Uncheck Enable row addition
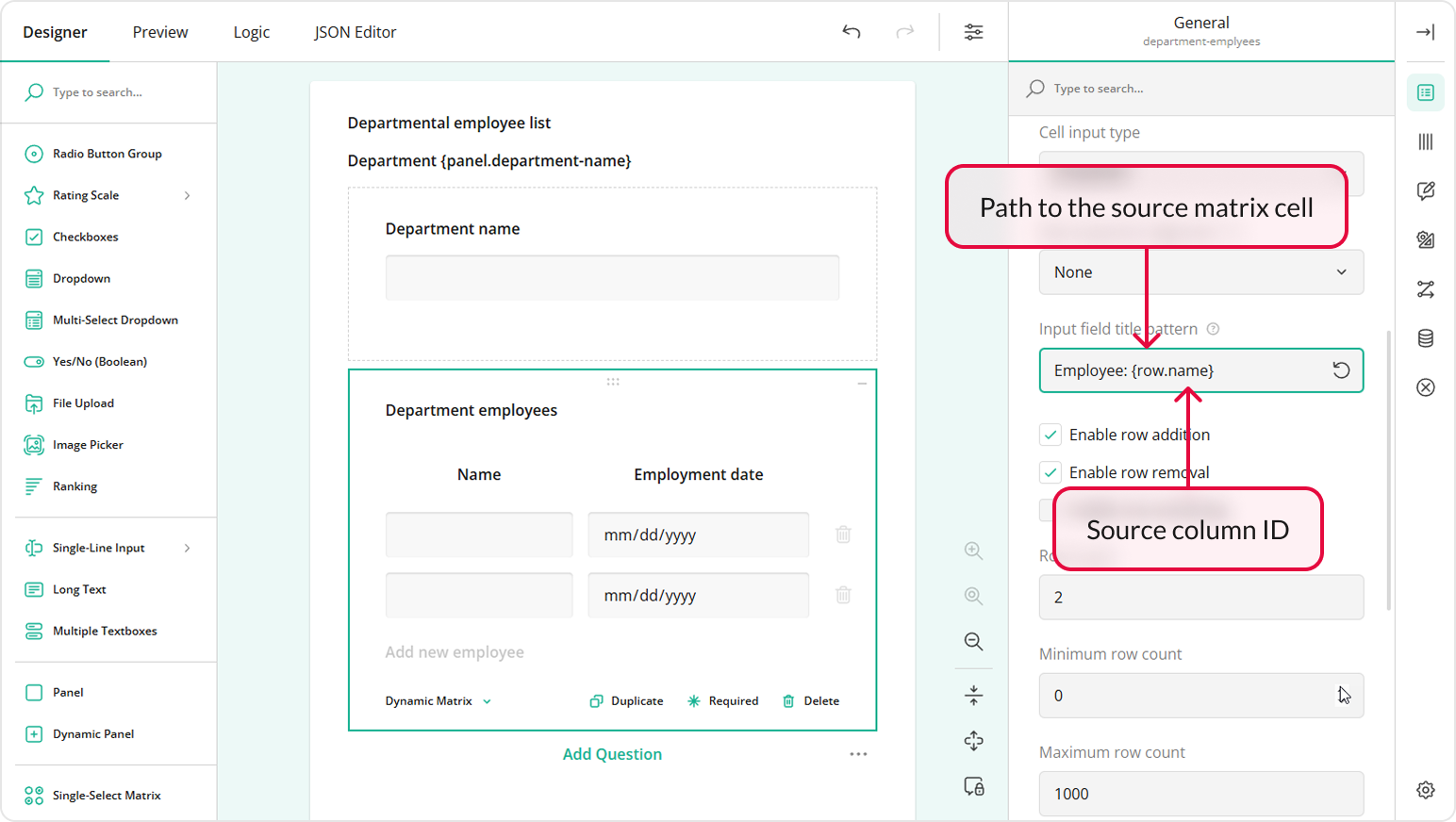The width and height of the screenshot is (1456, 822). [1050, 435]
